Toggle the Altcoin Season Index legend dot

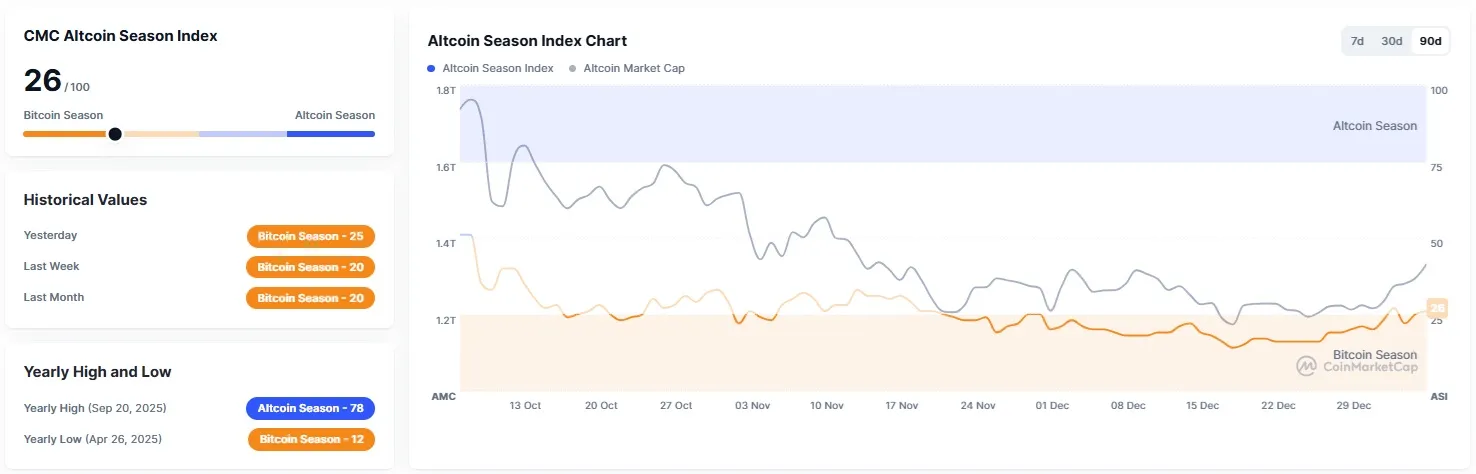point(431,68)
